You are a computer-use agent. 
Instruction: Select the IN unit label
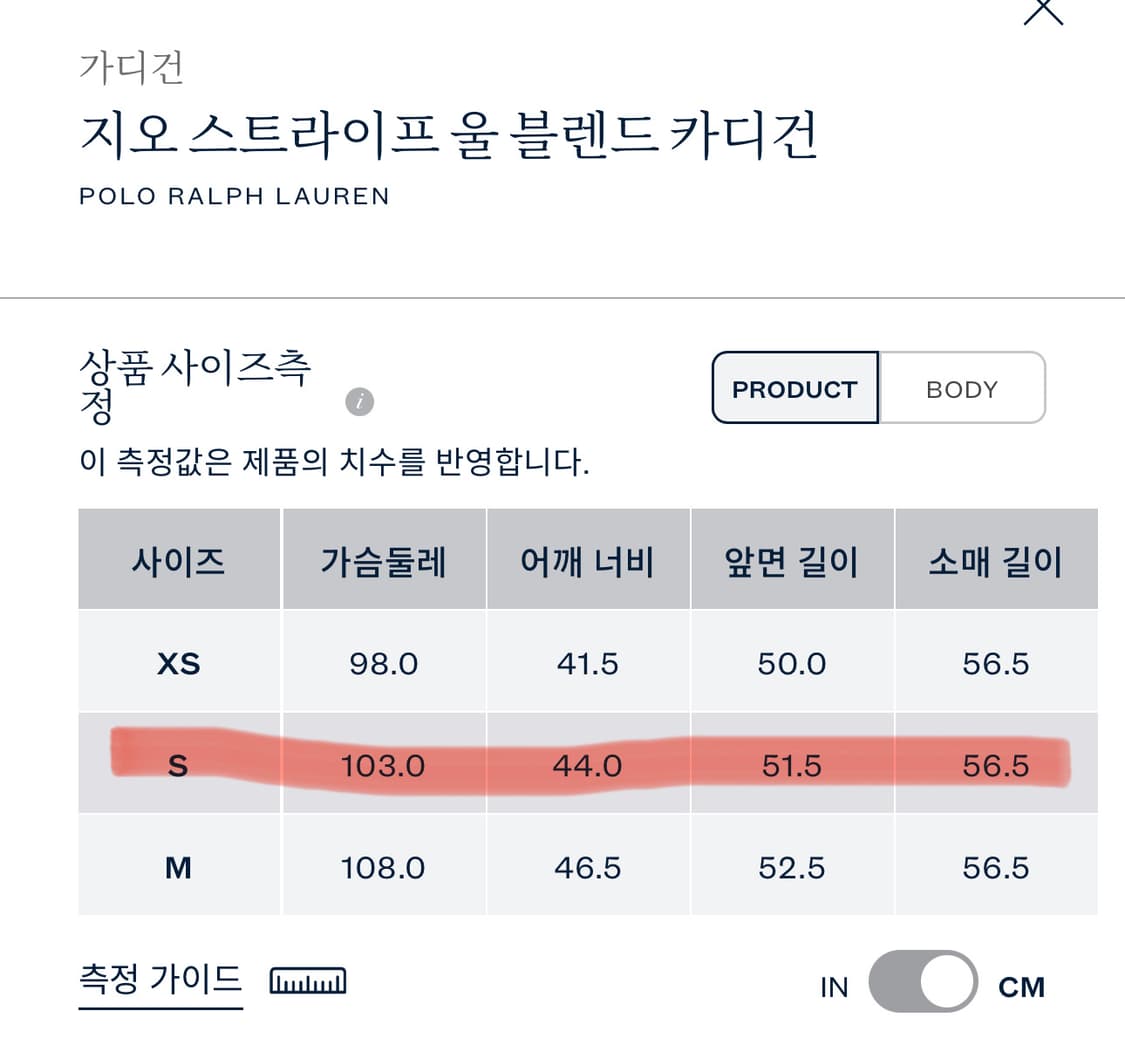click(834, 987)
